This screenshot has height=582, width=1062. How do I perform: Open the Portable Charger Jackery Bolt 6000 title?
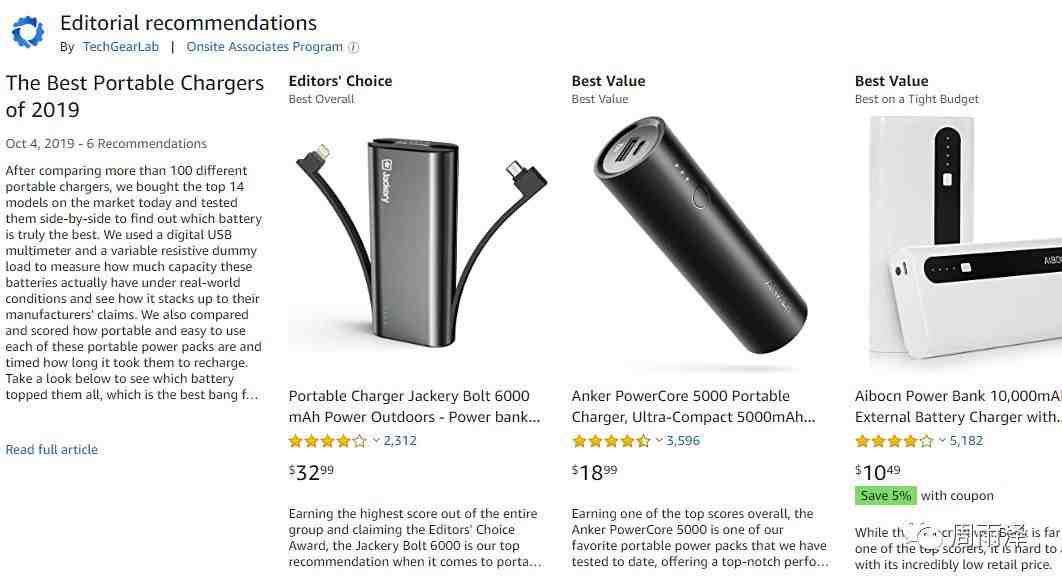point(413,406)
